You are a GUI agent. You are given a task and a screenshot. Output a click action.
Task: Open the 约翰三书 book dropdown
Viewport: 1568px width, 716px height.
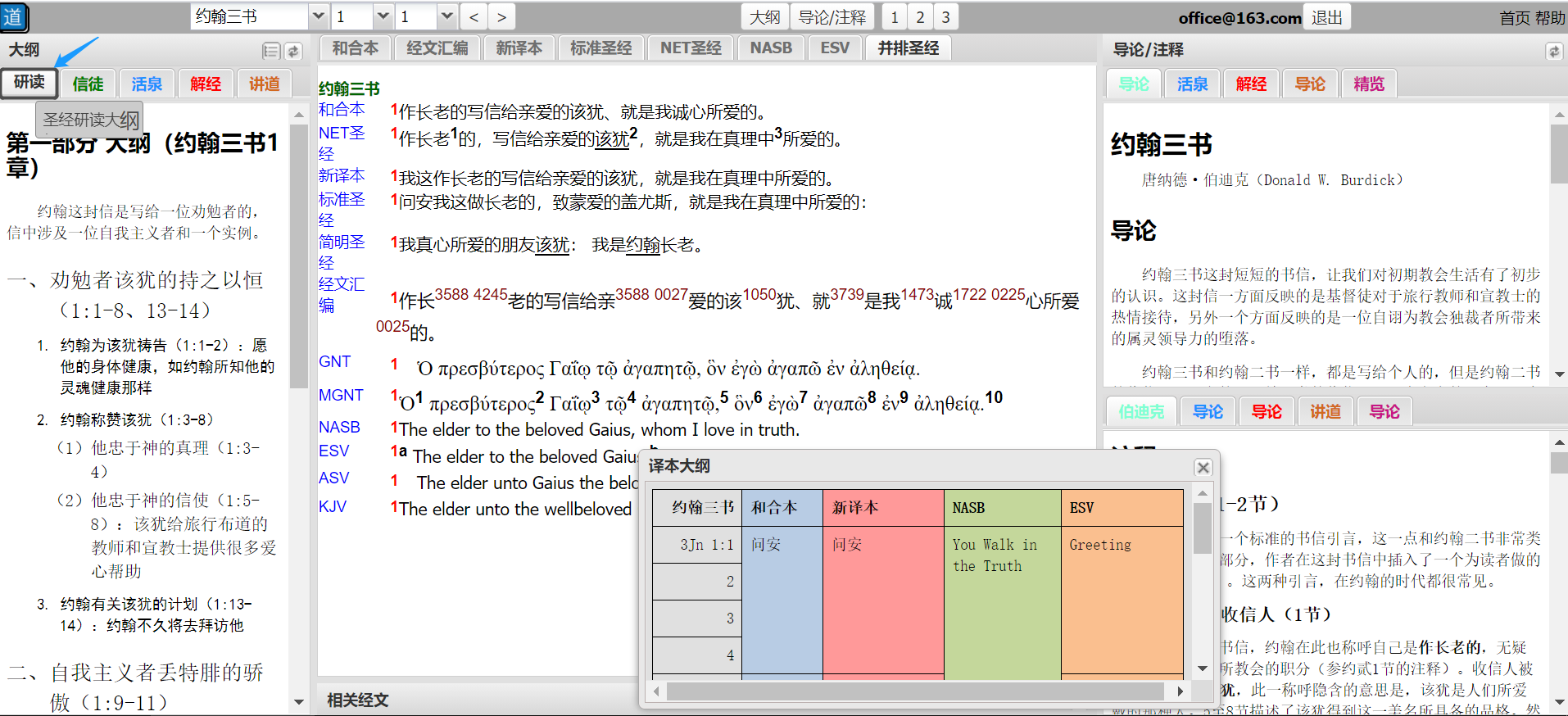pyautogui.click(x=318, y=17)
